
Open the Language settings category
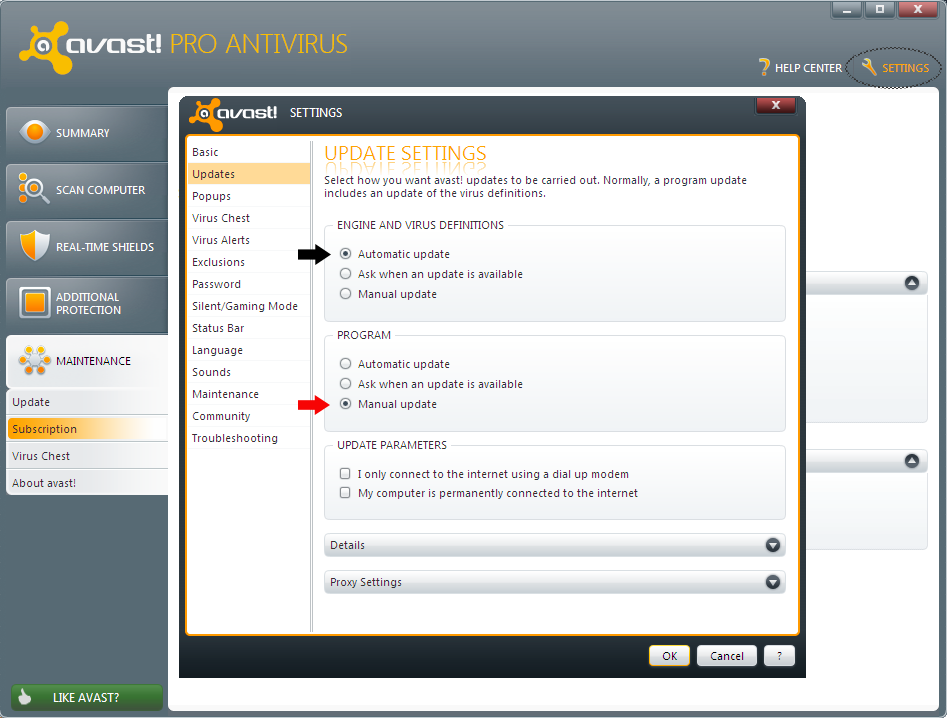point(249,350)
